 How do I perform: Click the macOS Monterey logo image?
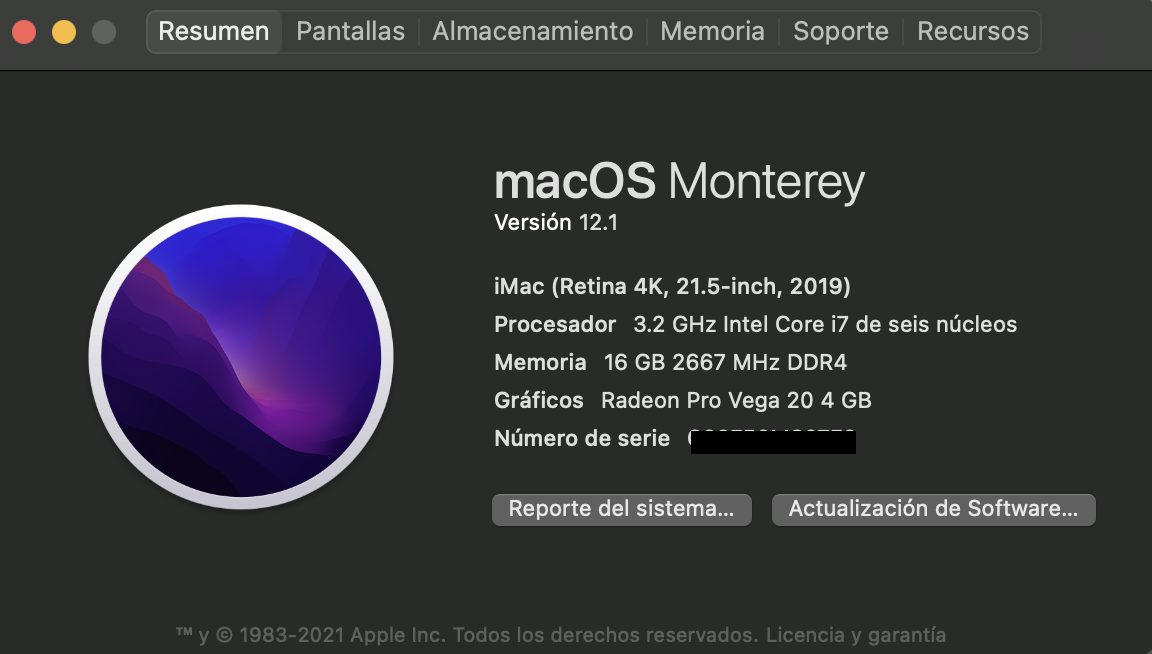[241, 355]
